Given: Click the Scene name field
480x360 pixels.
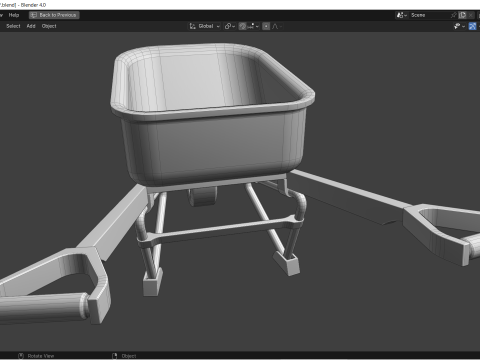Looking at the screenshot, I should point(429,15).
